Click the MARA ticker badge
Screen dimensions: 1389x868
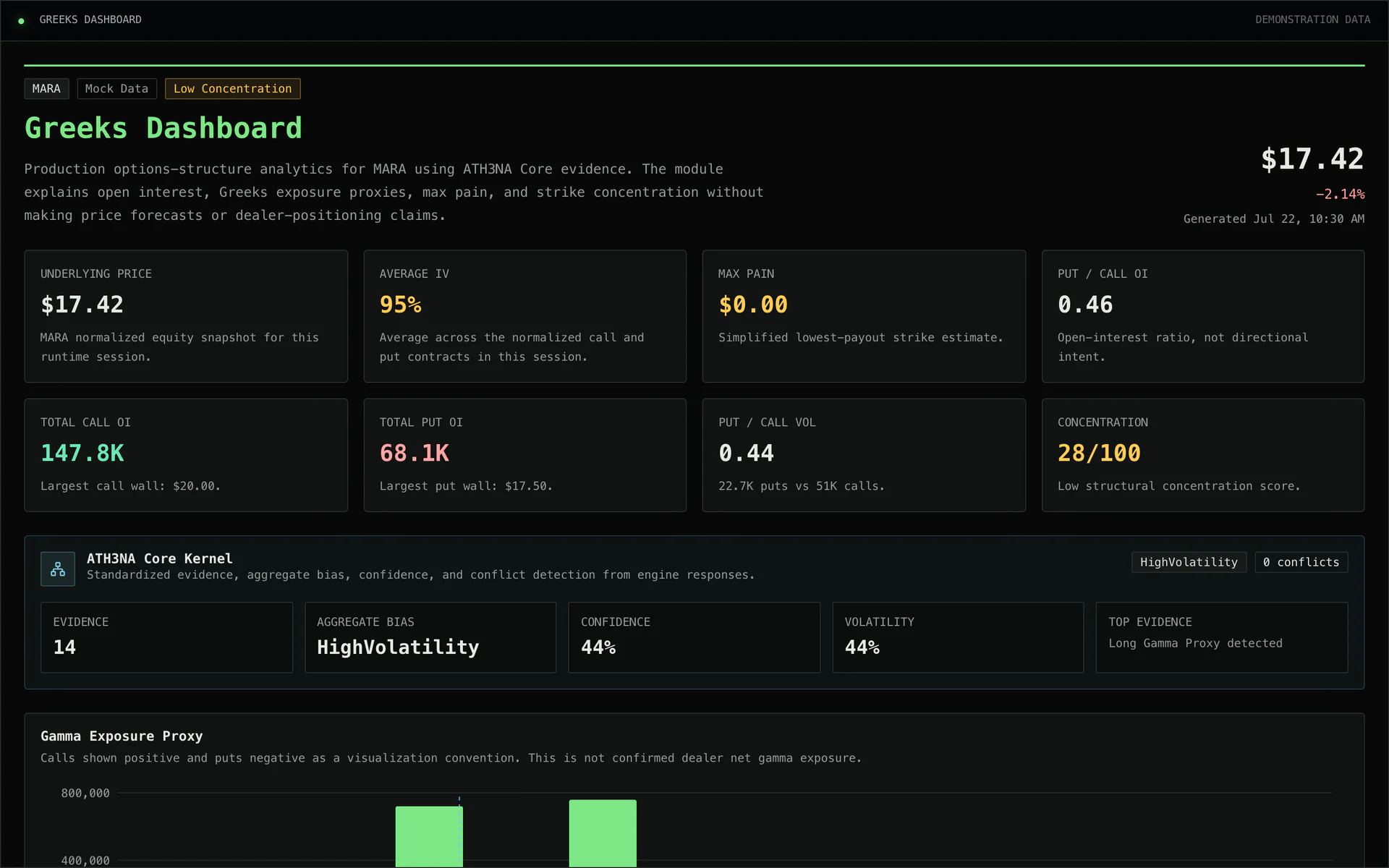(x=46, y=89)
